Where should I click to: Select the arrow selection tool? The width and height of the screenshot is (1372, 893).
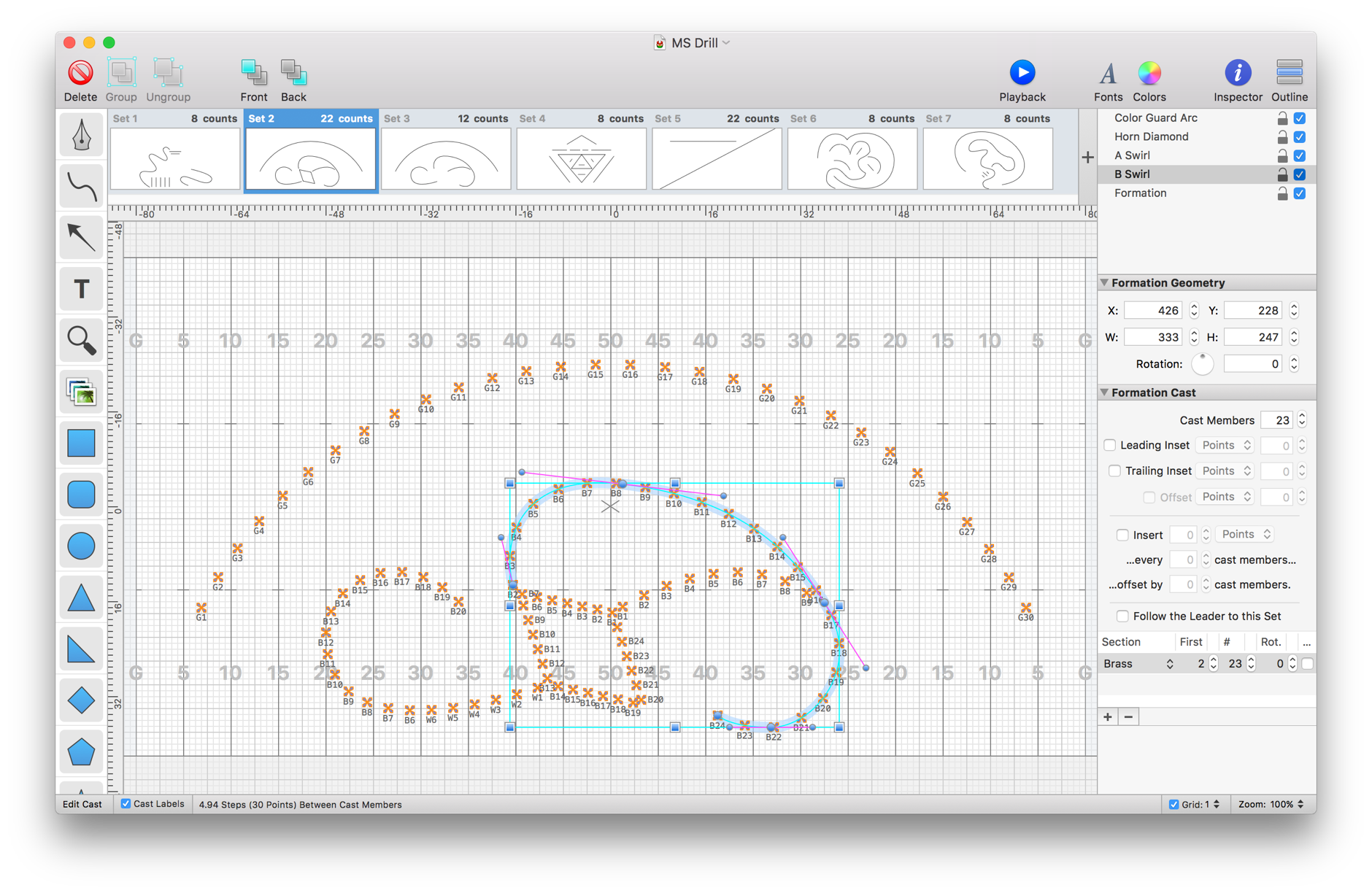pos(80,237)
